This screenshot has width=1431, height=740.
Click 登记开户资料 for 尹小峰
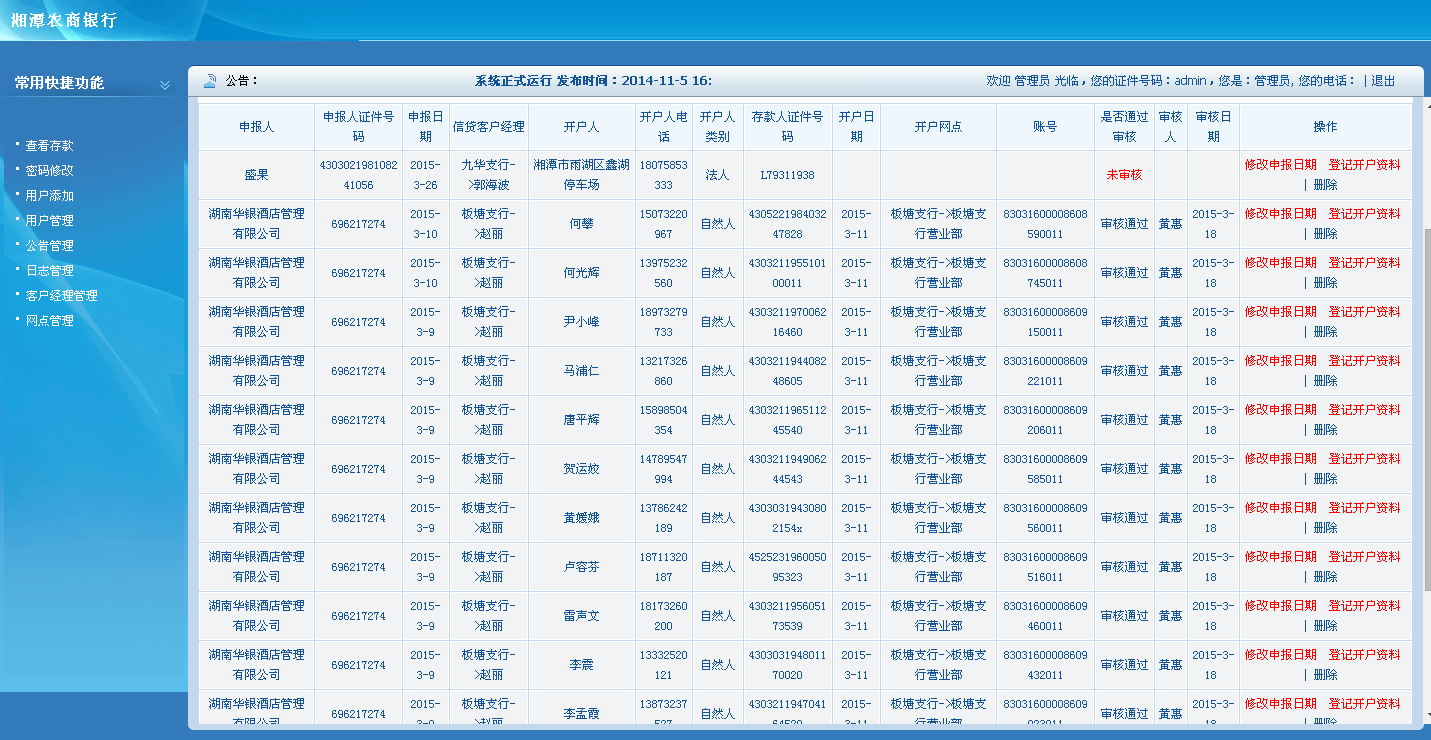click(x=1365, y=312)
